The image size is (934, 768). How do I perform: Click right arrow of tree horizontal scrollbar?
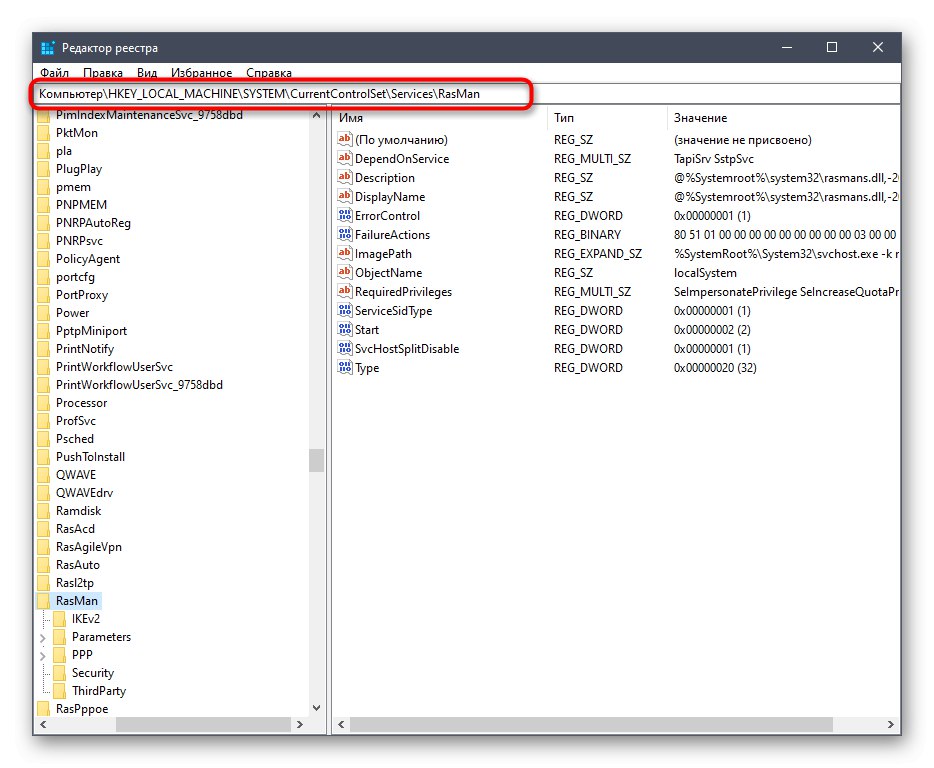coord(300,725)
